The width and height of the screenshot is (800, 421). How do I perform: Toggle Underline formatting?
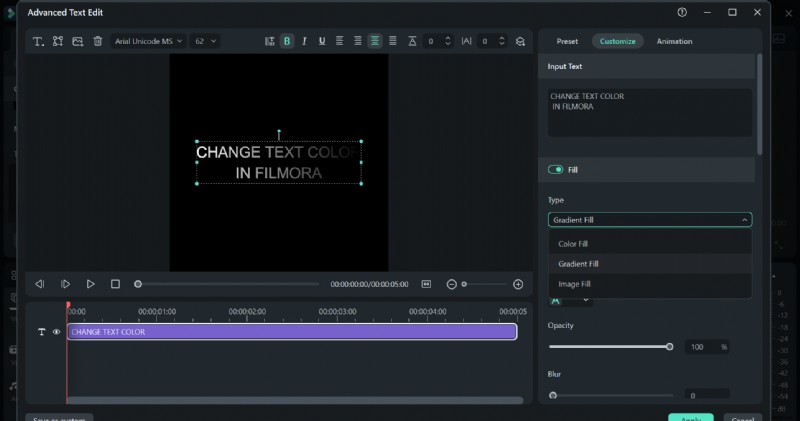[322, 41]
